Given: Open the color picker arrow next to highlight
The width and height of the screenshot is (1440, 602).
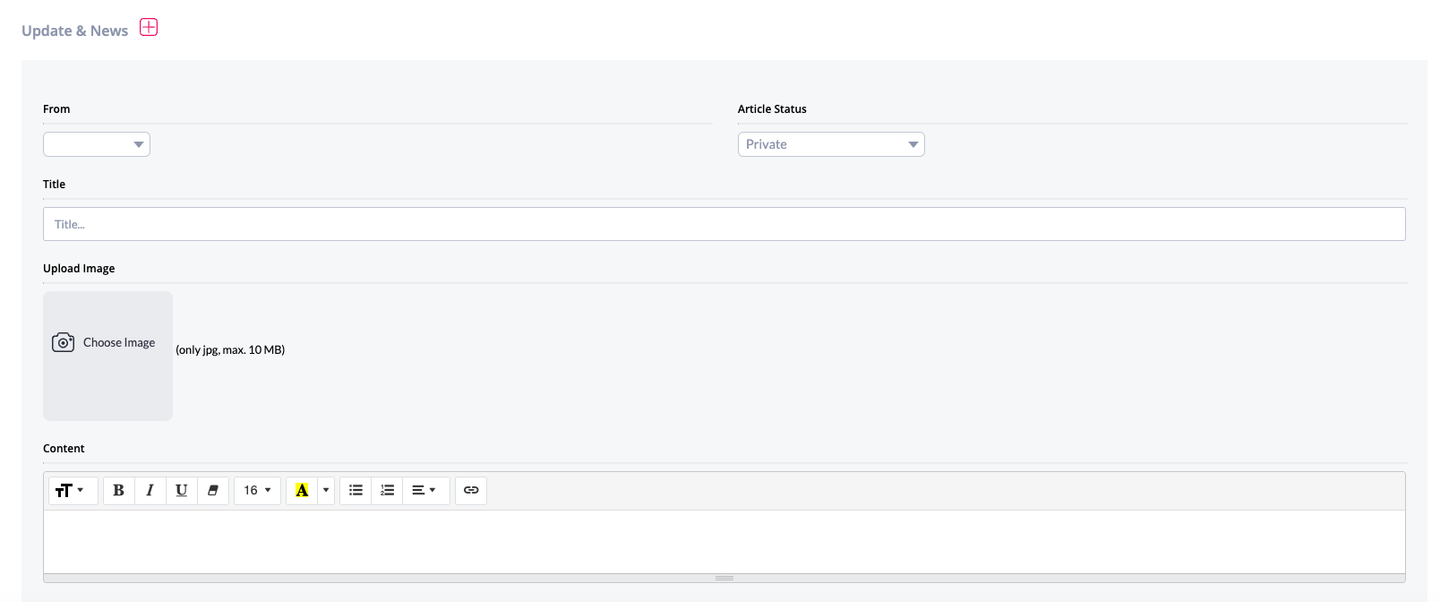Looking at the screenshot, I should click(x=326, y=490).
